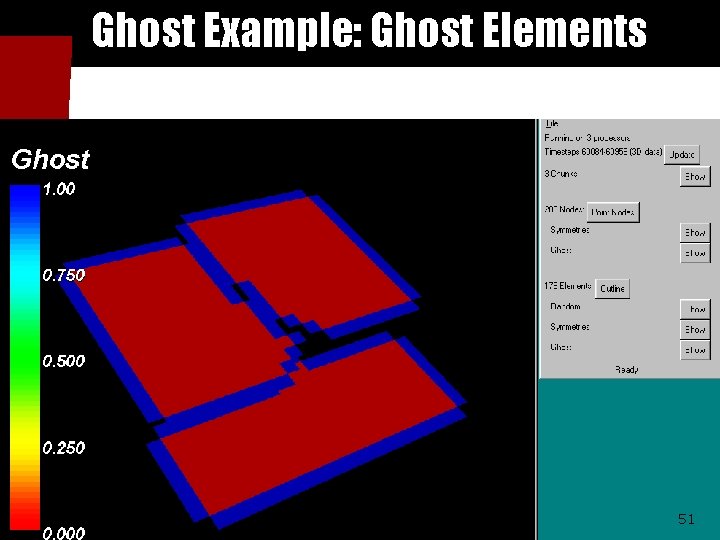Click the '3 Chunks' label
The width and height of the screenshot is (720, 540).
(561, 174)
